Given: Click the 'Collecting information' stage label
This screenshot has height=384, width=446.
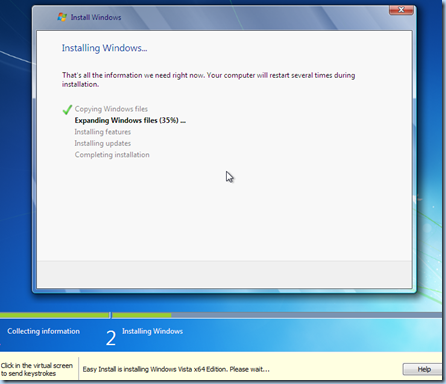Looking at the screenshot, I should [x=44, y=331].
